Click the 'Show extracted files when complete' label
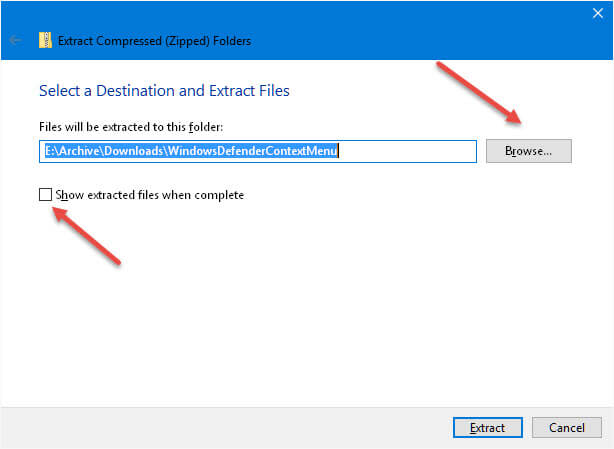Image resolution: width=614 pixels, height=449 pixels. point(150,195)
